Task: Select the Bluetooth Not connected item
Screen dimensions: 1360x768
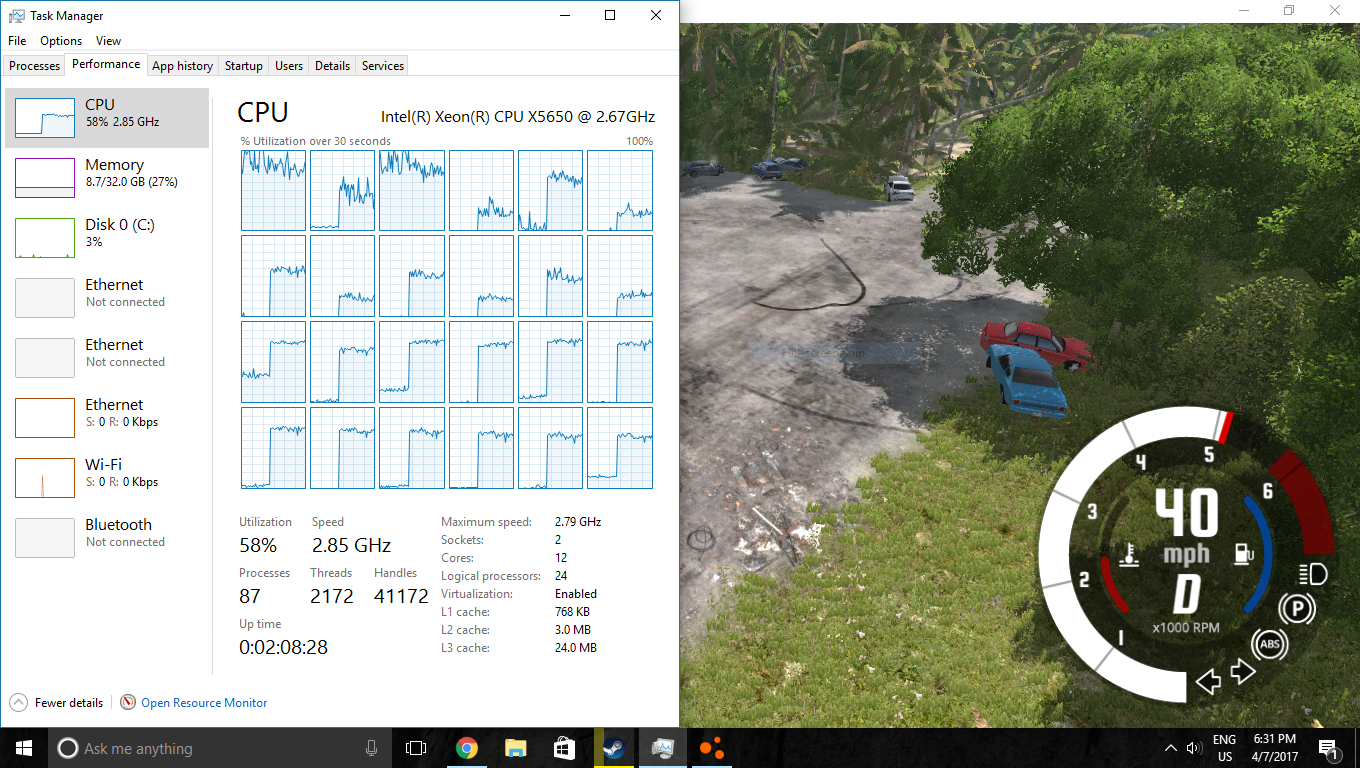Action: 107,538
